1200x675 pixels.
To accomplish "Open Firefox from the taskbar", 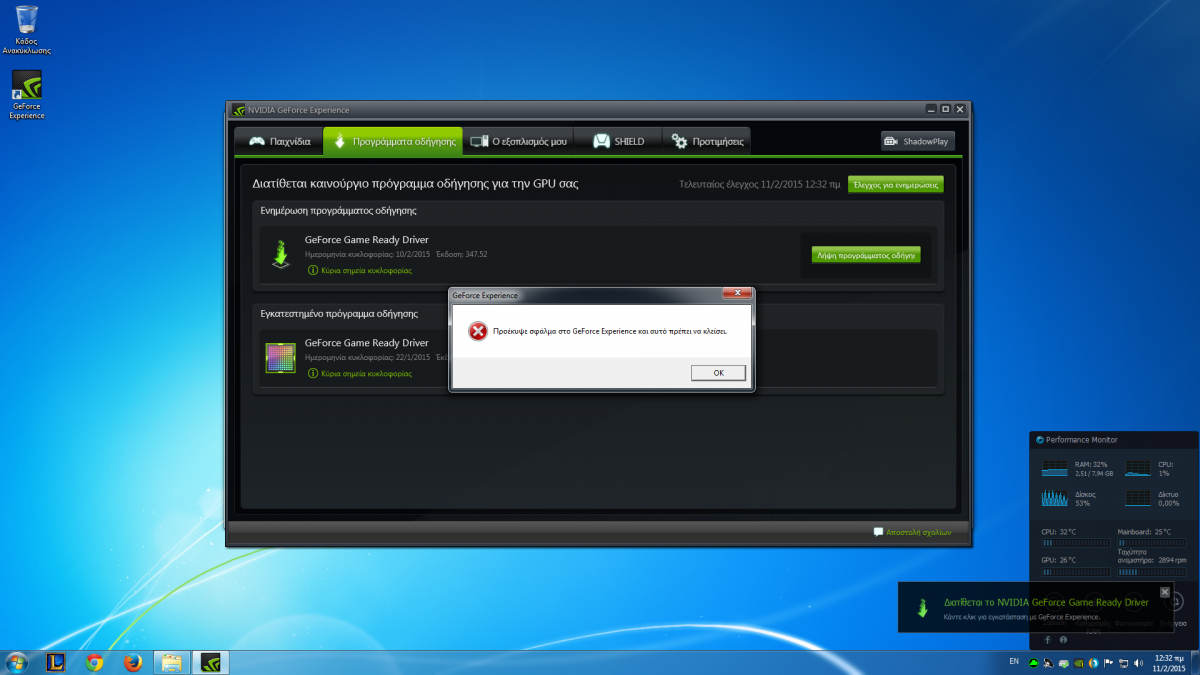I will (132, 662).
